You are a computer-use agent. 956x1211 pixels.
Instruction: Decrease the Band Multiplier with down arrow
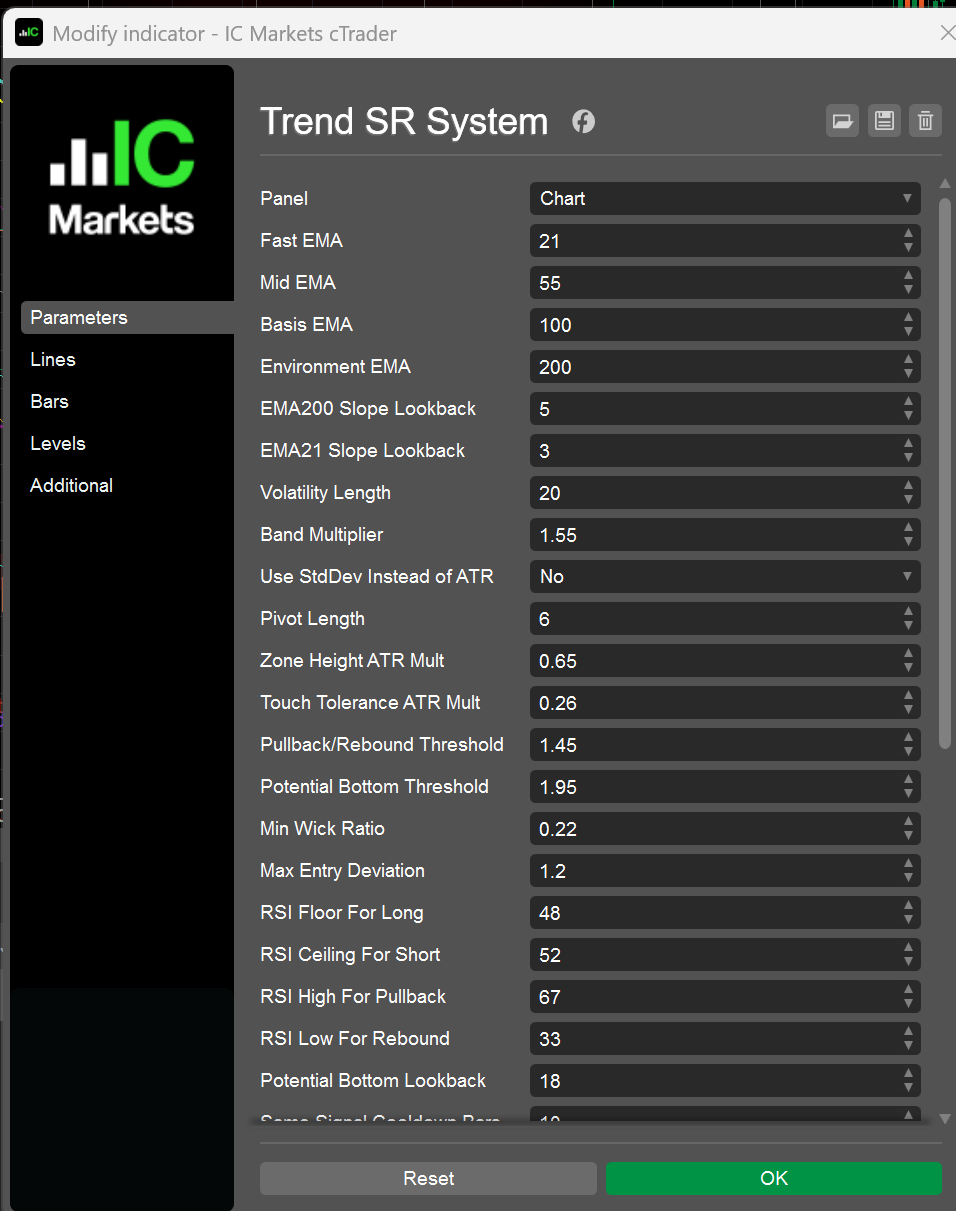[908, 542]
